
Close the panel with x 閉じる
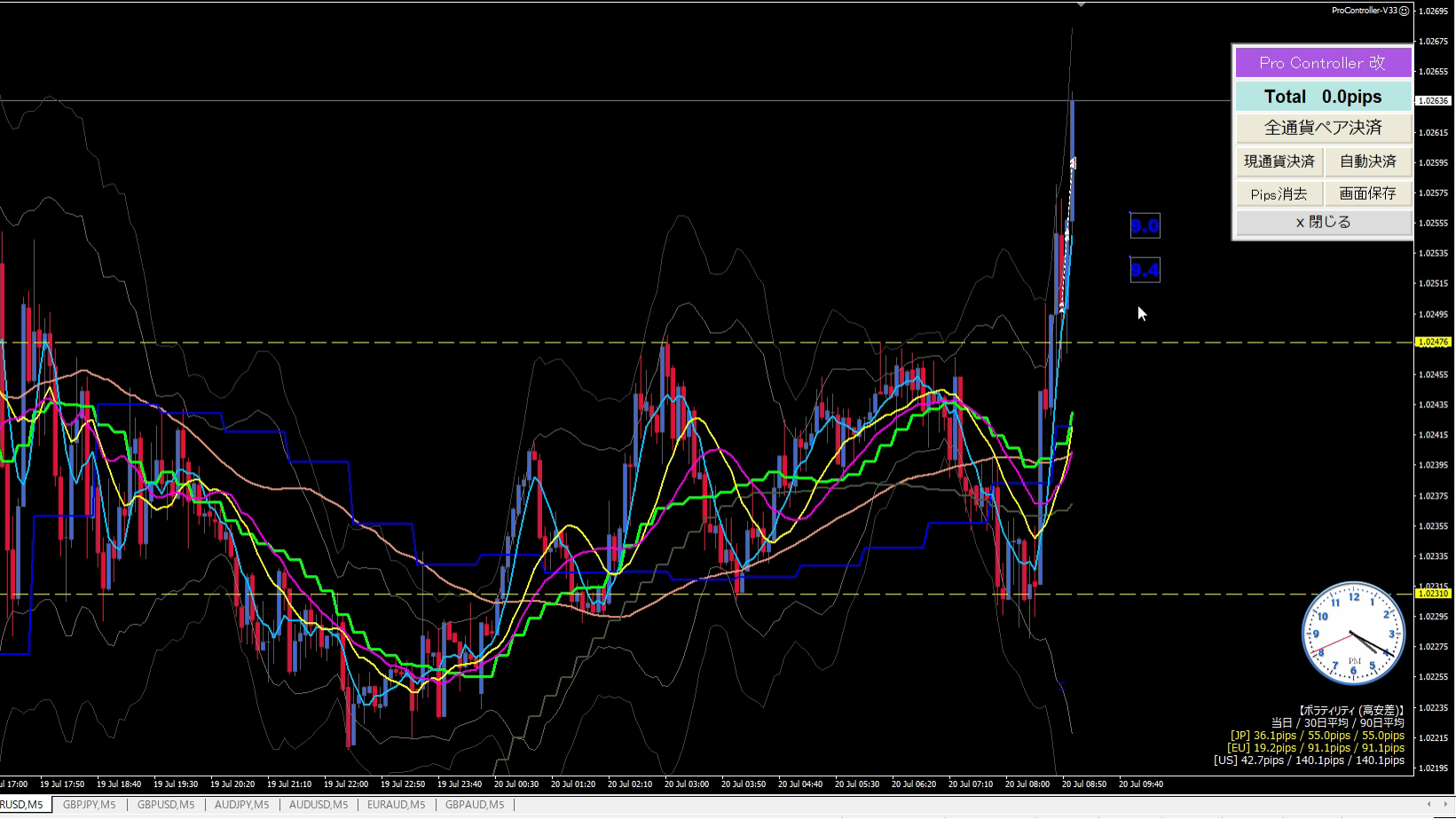coord(1323,222)
